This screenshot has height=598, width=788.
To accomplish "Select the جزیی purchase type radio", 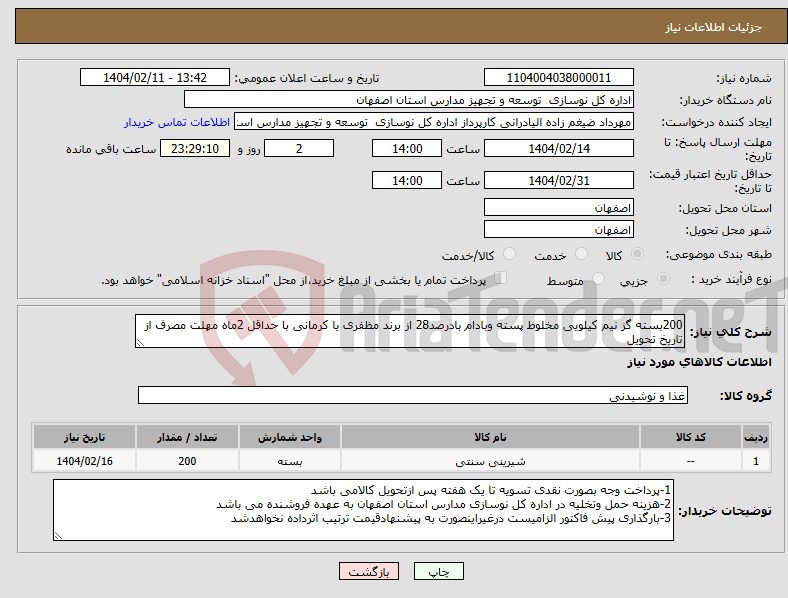I will coord(663,279).
